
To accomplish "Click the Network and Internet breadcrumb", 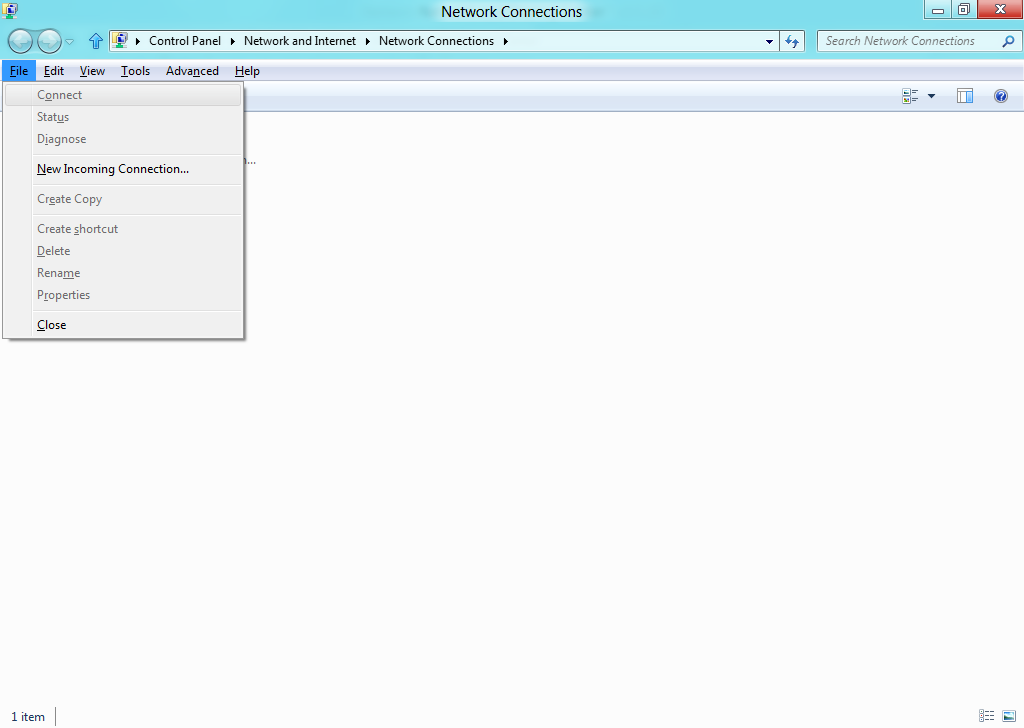I will pyautogui.click(x=300, y=41).
